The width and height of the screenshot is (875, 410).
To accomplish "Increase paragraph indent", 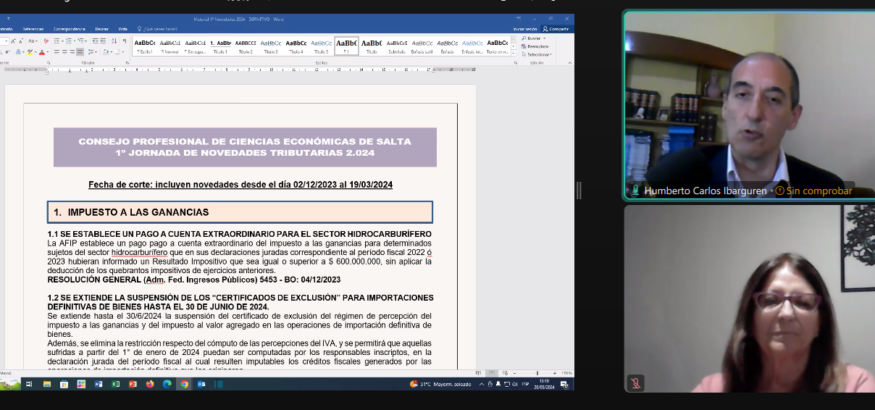I will [x=103, y=41].
